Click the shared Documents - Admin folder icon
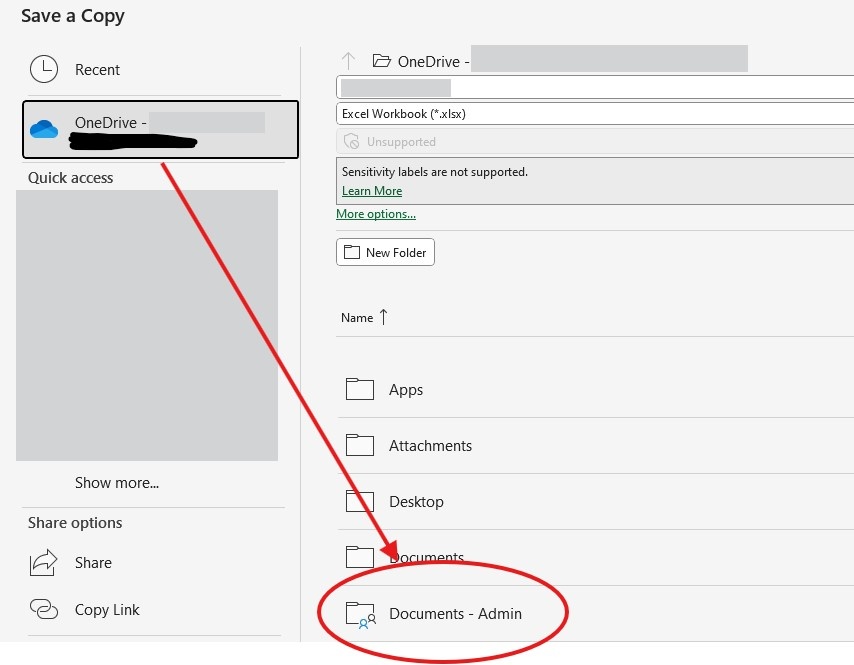The image size is (854, 665). point(360,613)
